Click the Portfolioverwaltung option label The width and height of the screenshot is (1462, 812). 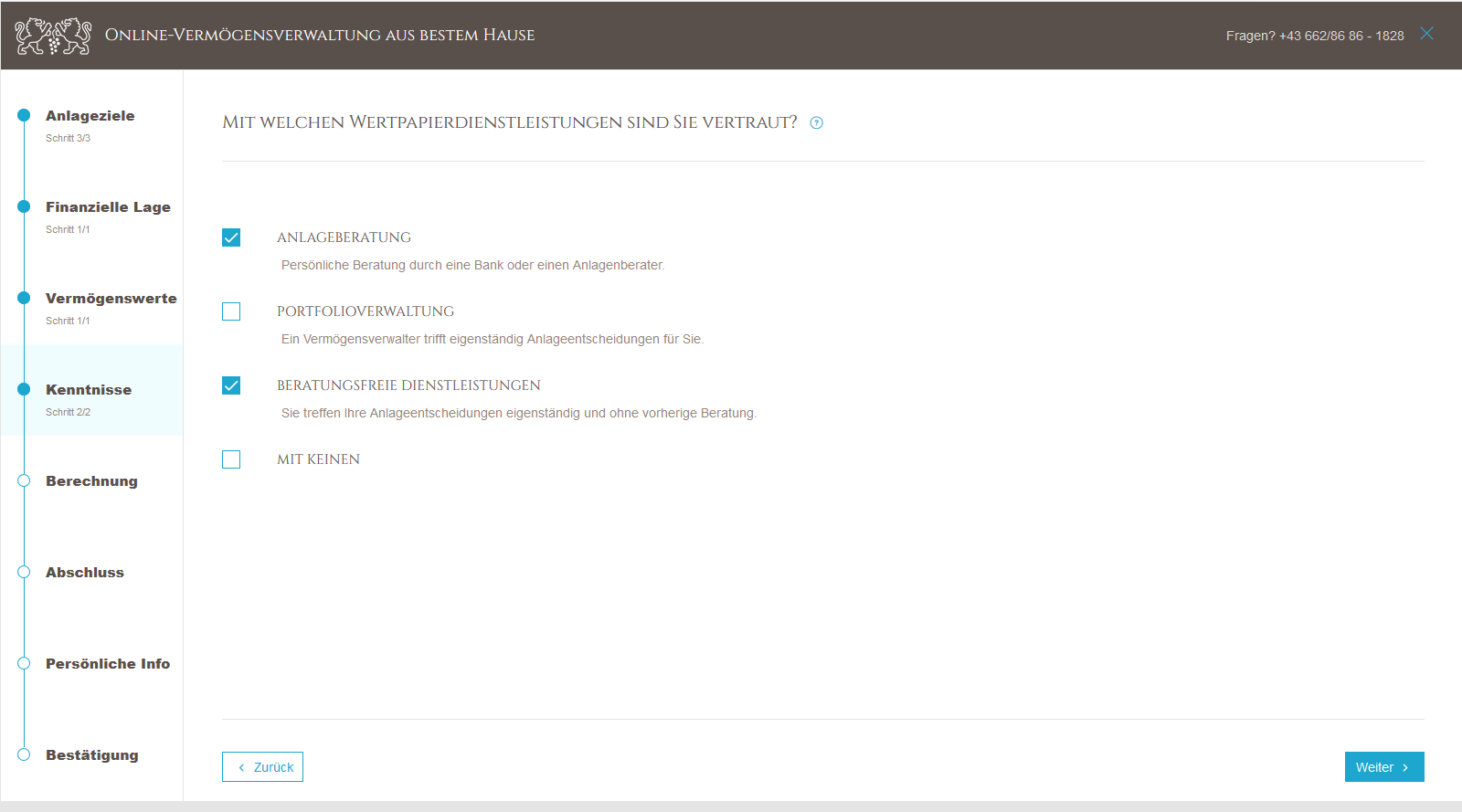click(x=365, y=311)
